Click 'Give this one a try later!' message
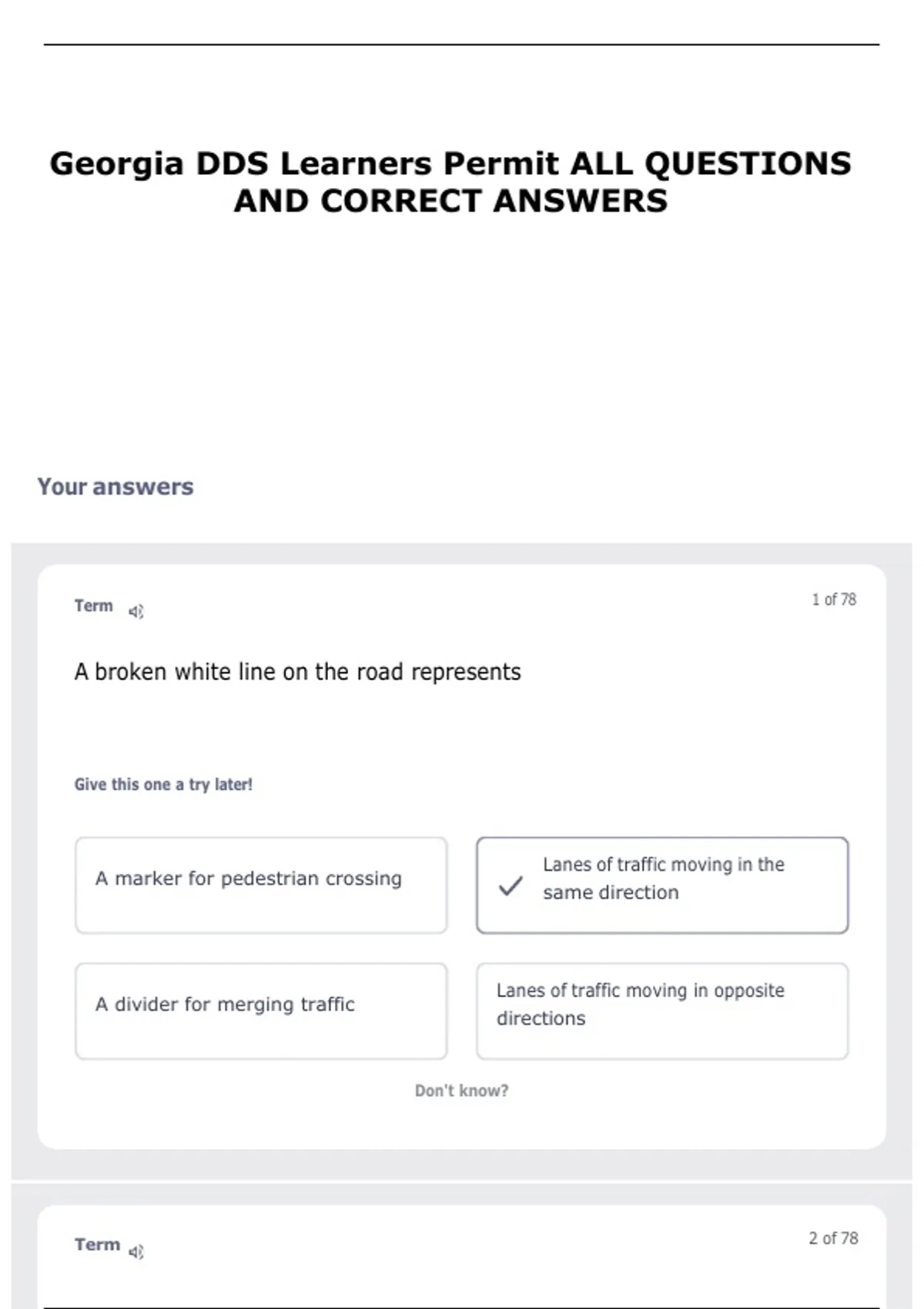Viewport: 924px width, 1309px height. [163, 785]
